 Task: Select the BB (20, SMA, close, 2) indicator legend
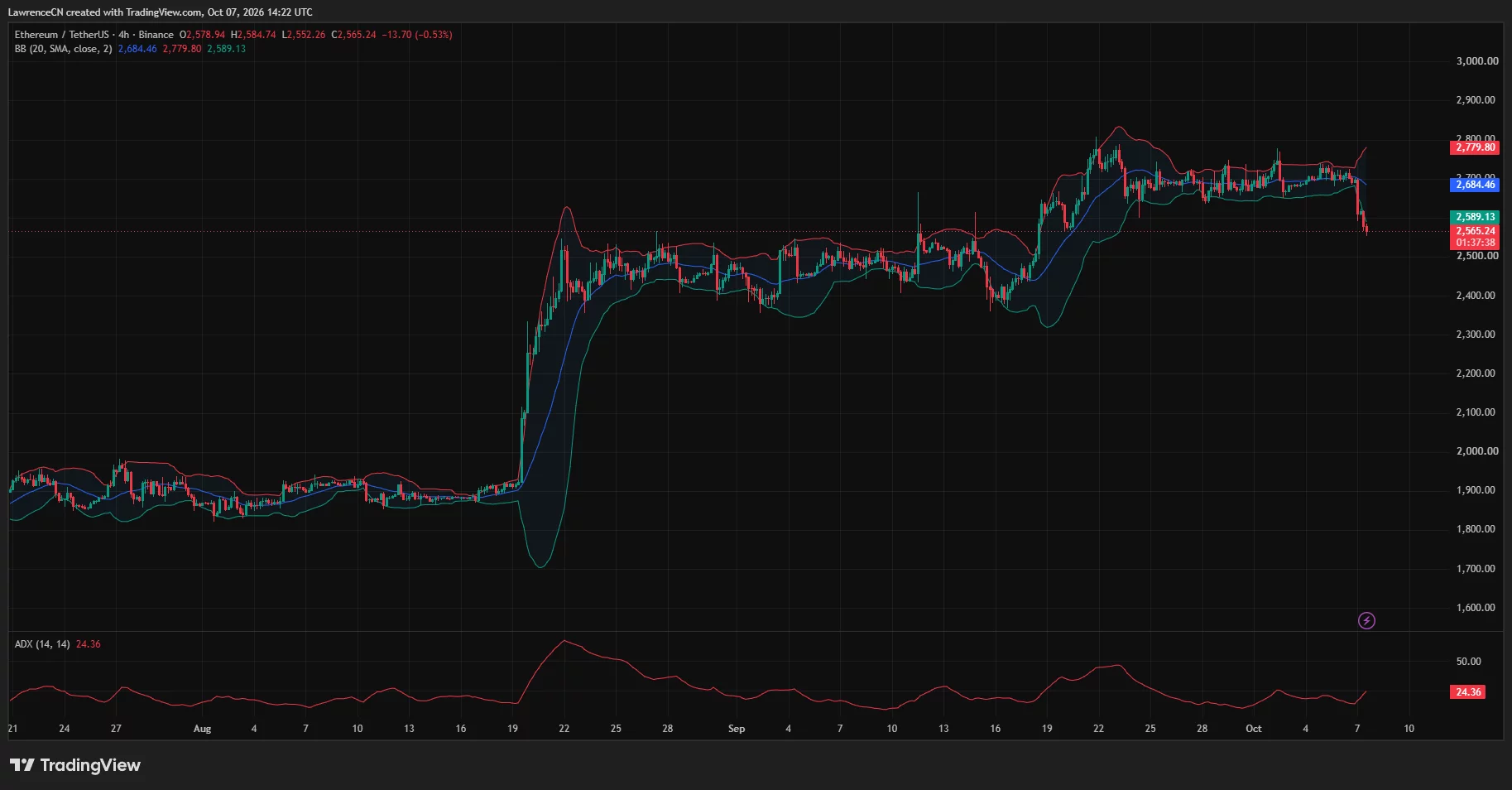[x=63, y=49]
